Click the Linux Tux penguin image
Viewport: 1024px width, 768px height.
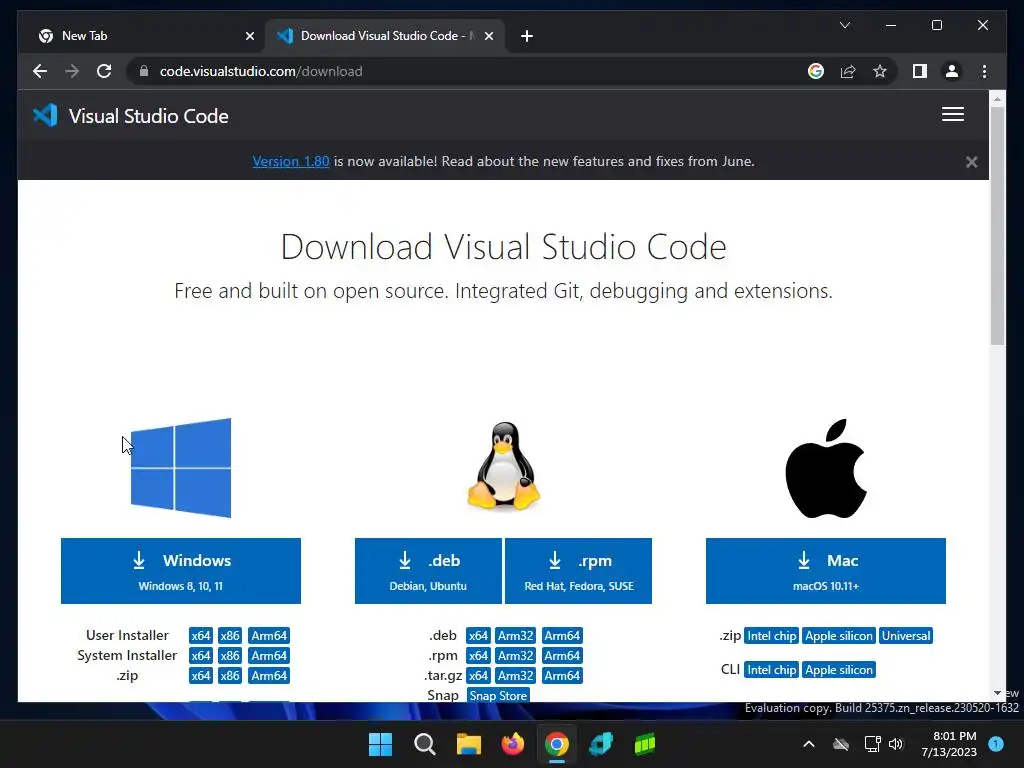(x=504, y=466)
